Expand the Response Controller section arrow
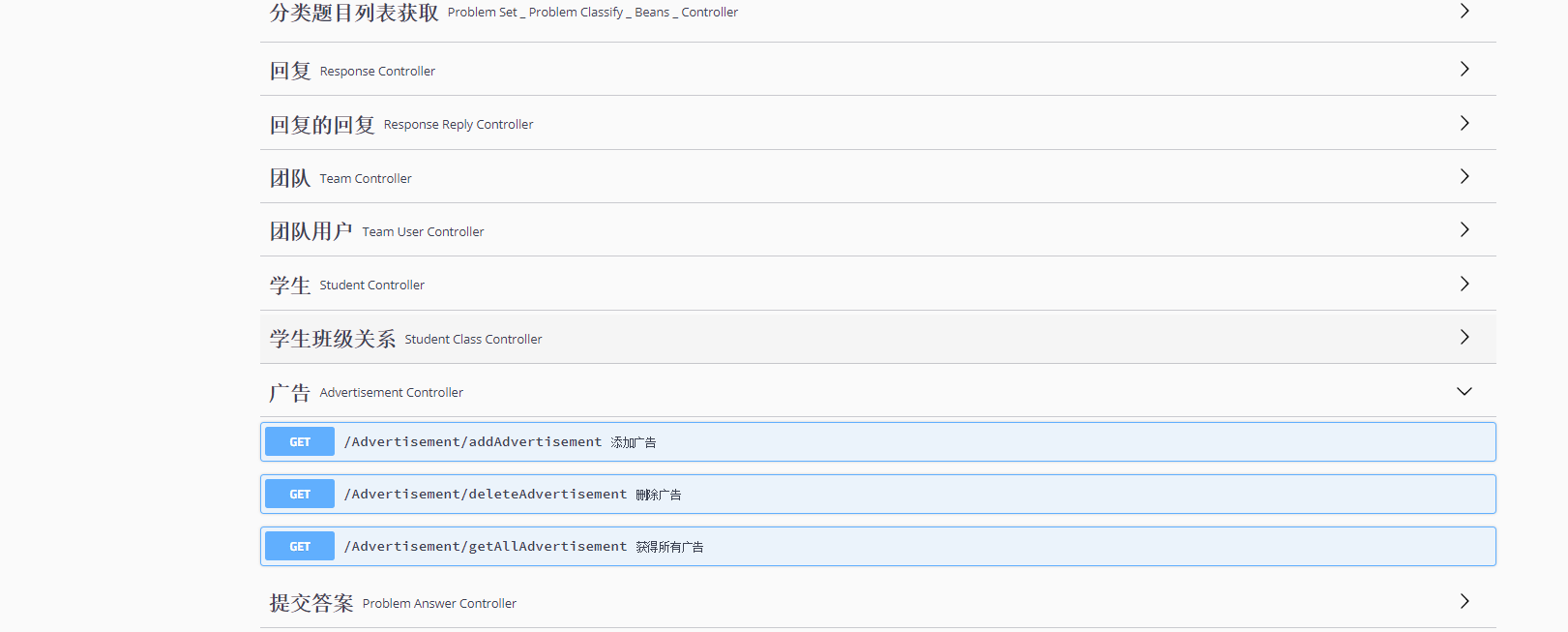The height and width of the screenshot is (632, 1568). coord(1464,69)
